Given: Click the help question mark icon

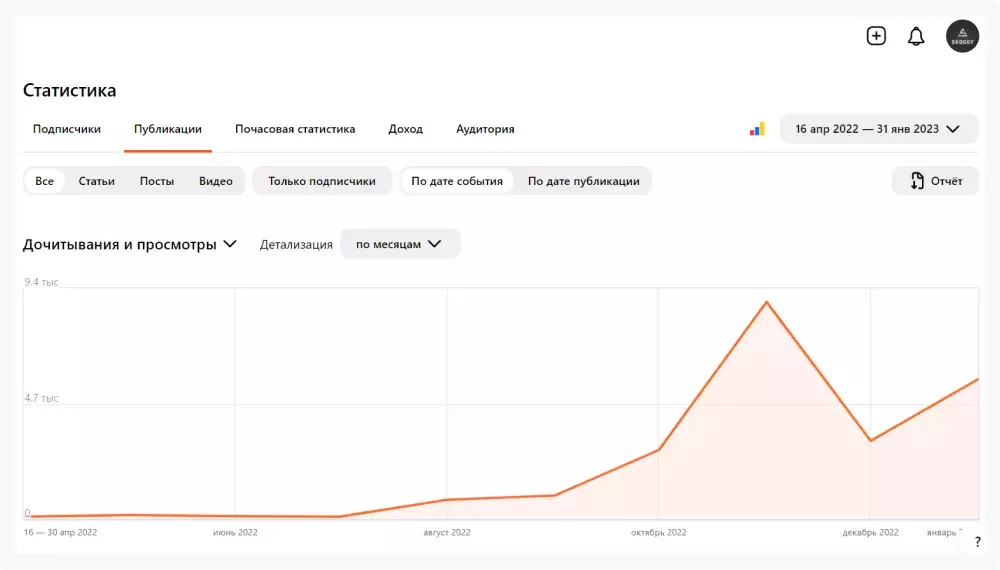Looking at the screenshot, I should (x=977, y=541).
